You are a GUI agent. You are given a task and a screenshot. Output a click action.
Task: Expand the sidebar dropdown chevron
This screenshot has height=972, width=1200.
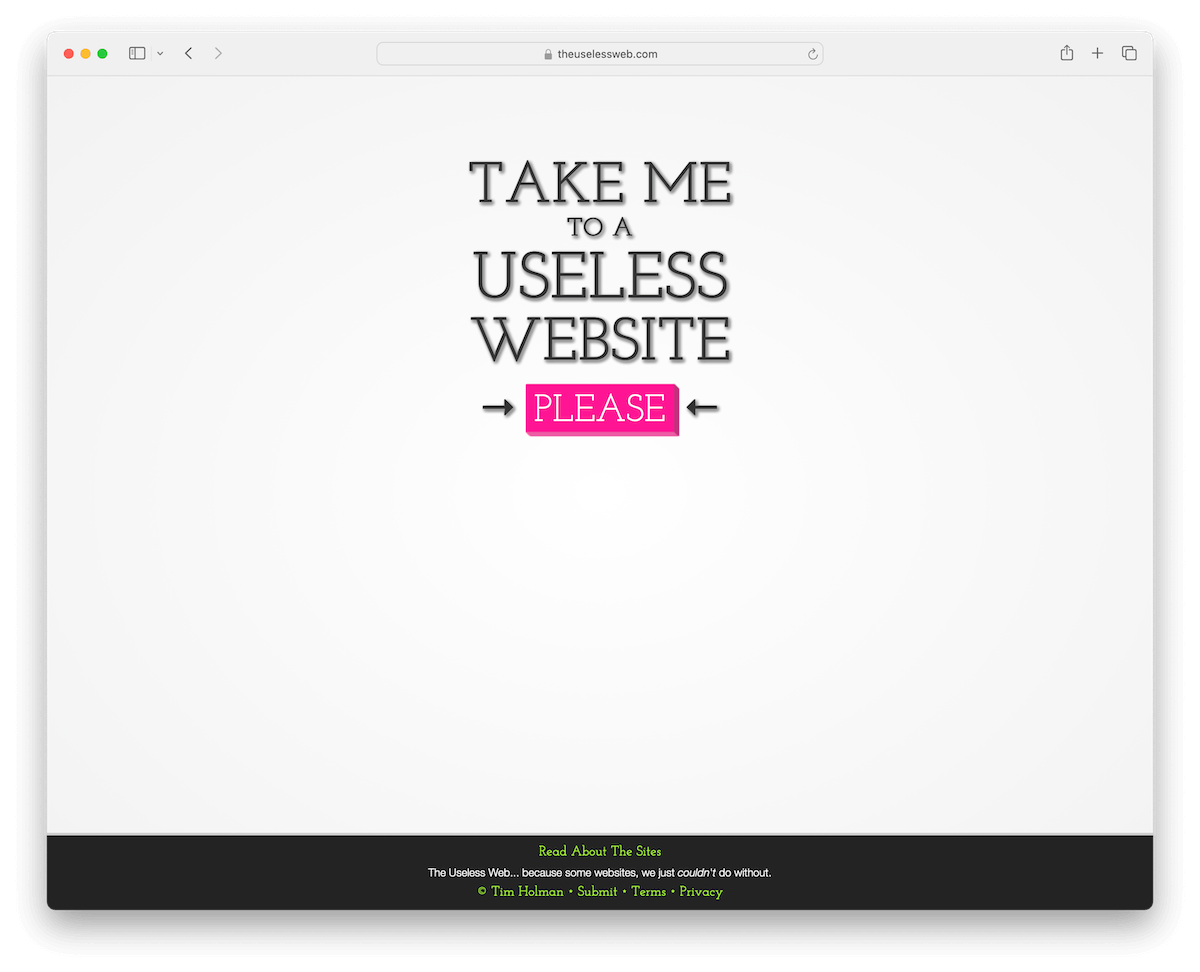click(x=160, y=54)
